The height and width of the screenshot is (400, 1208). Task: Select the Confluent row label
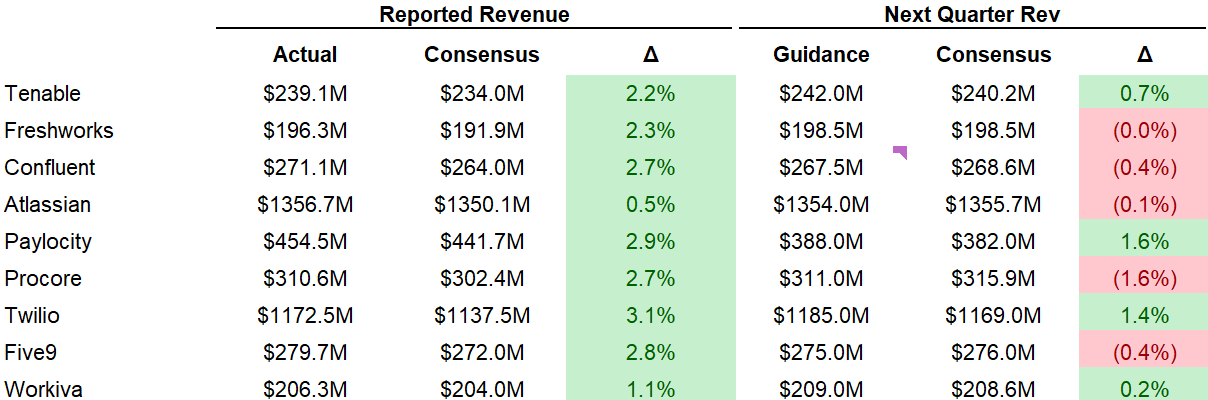tap(50, 167)
